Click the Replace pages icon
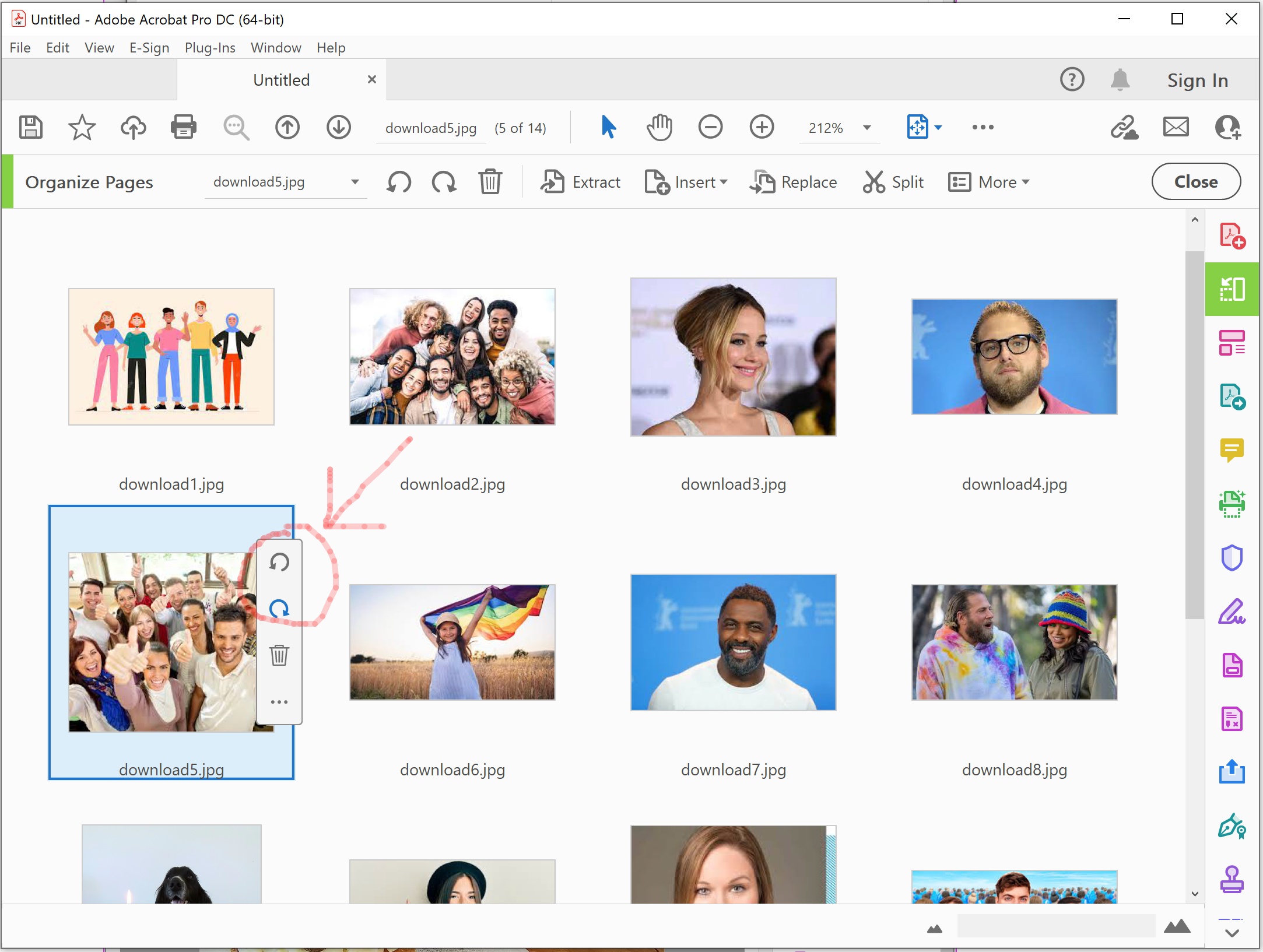The height and width of the screenshot is (952, 1263). tap(761, 182)
